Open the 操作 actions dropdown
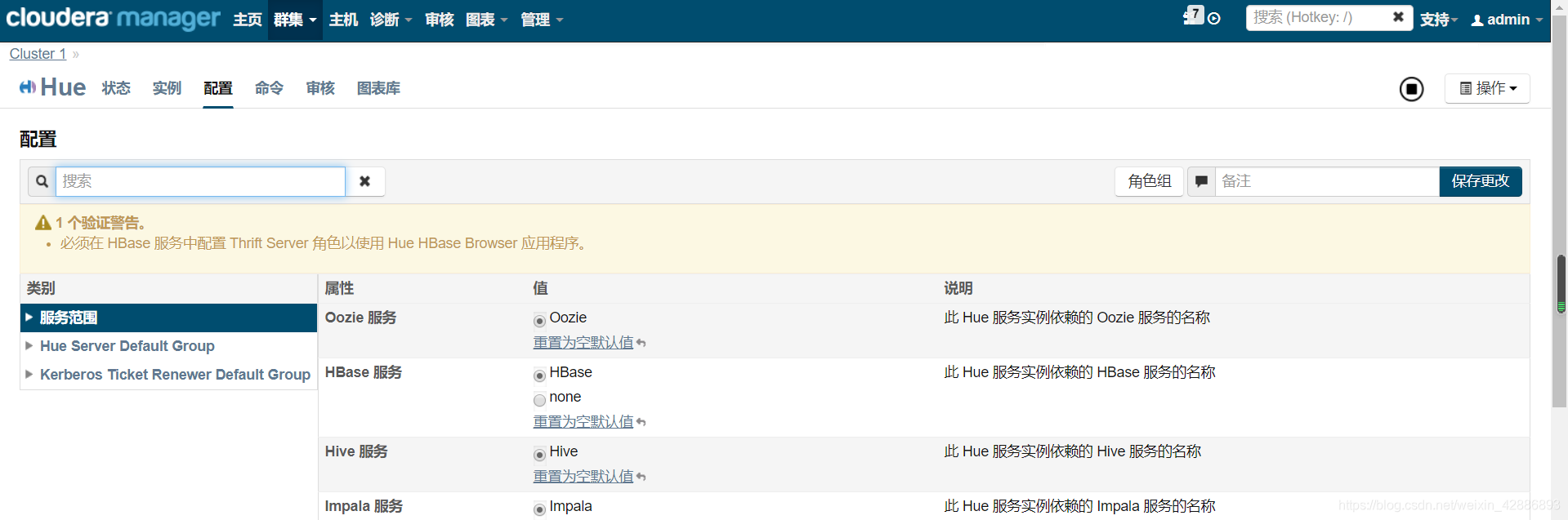Image resolution: width=1568 pixels, height=520 pixels. point(1487,88)
